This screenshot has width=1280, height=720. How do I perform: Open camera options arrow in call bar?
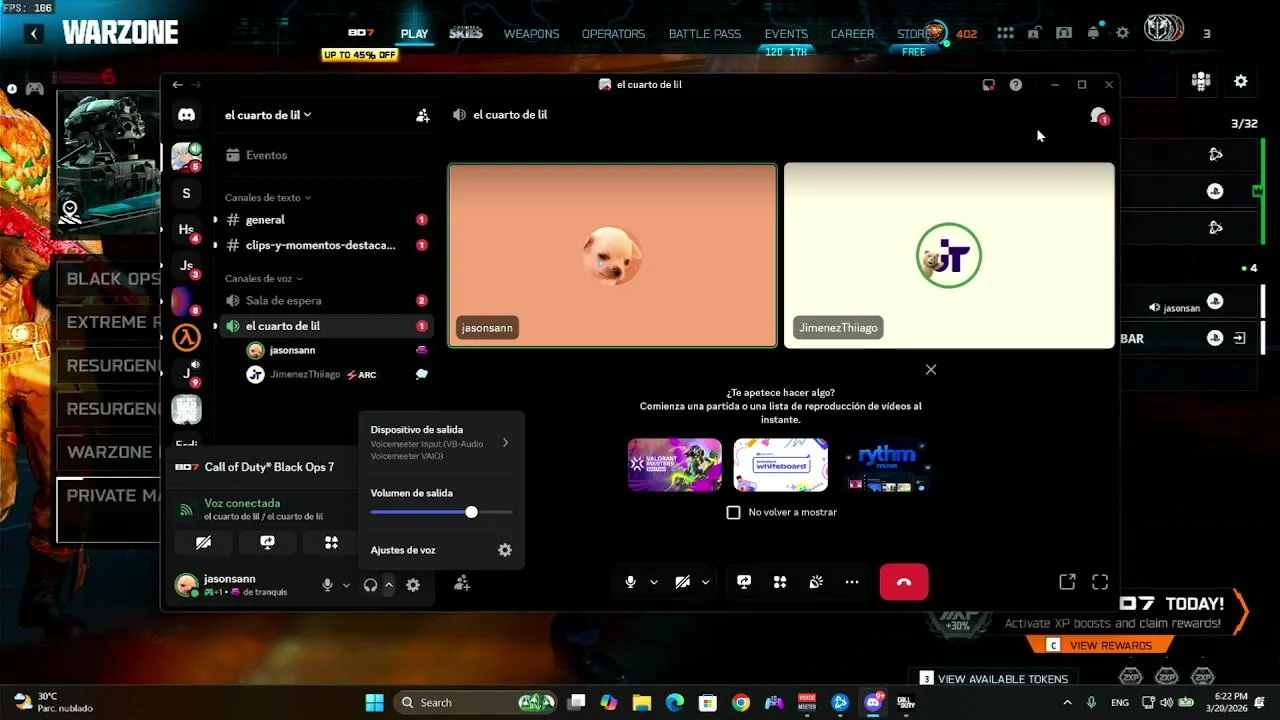pos(705,582)
